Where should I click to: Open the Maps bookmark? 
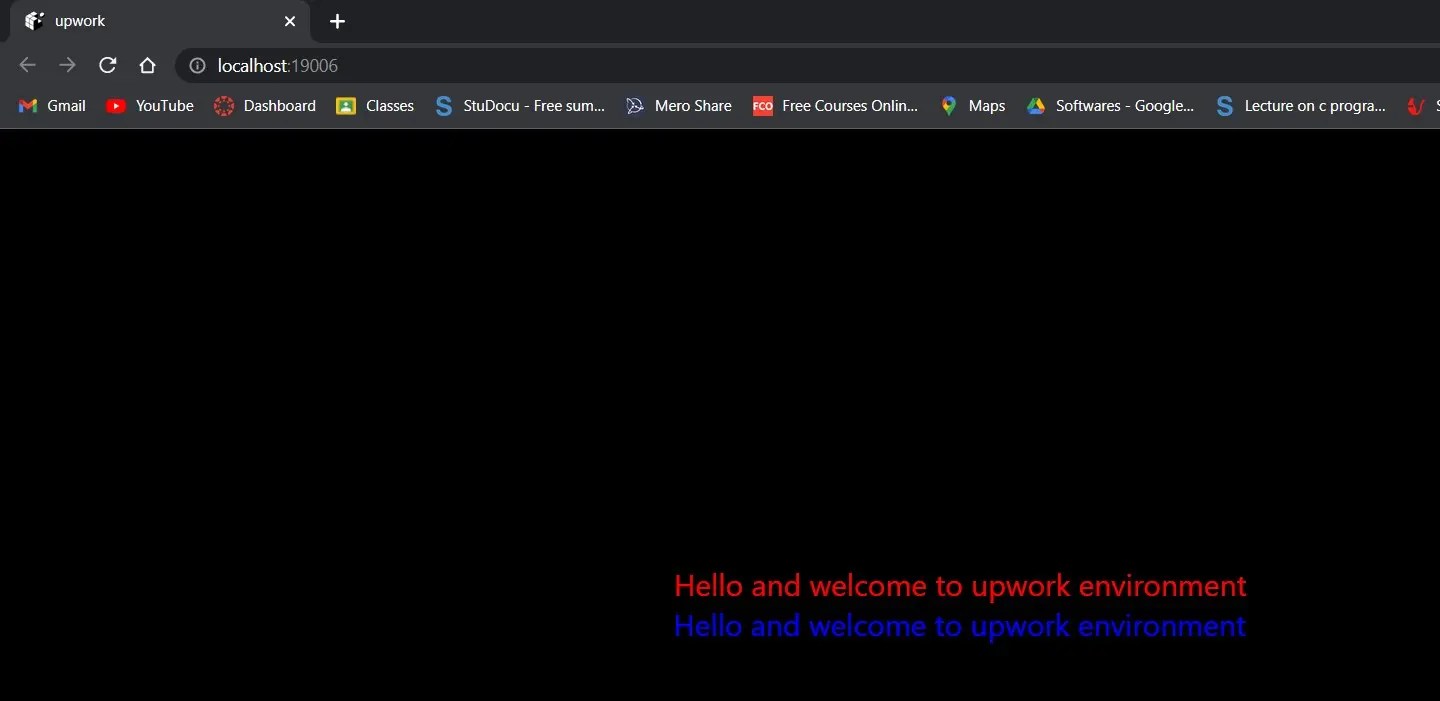[973, 106]
